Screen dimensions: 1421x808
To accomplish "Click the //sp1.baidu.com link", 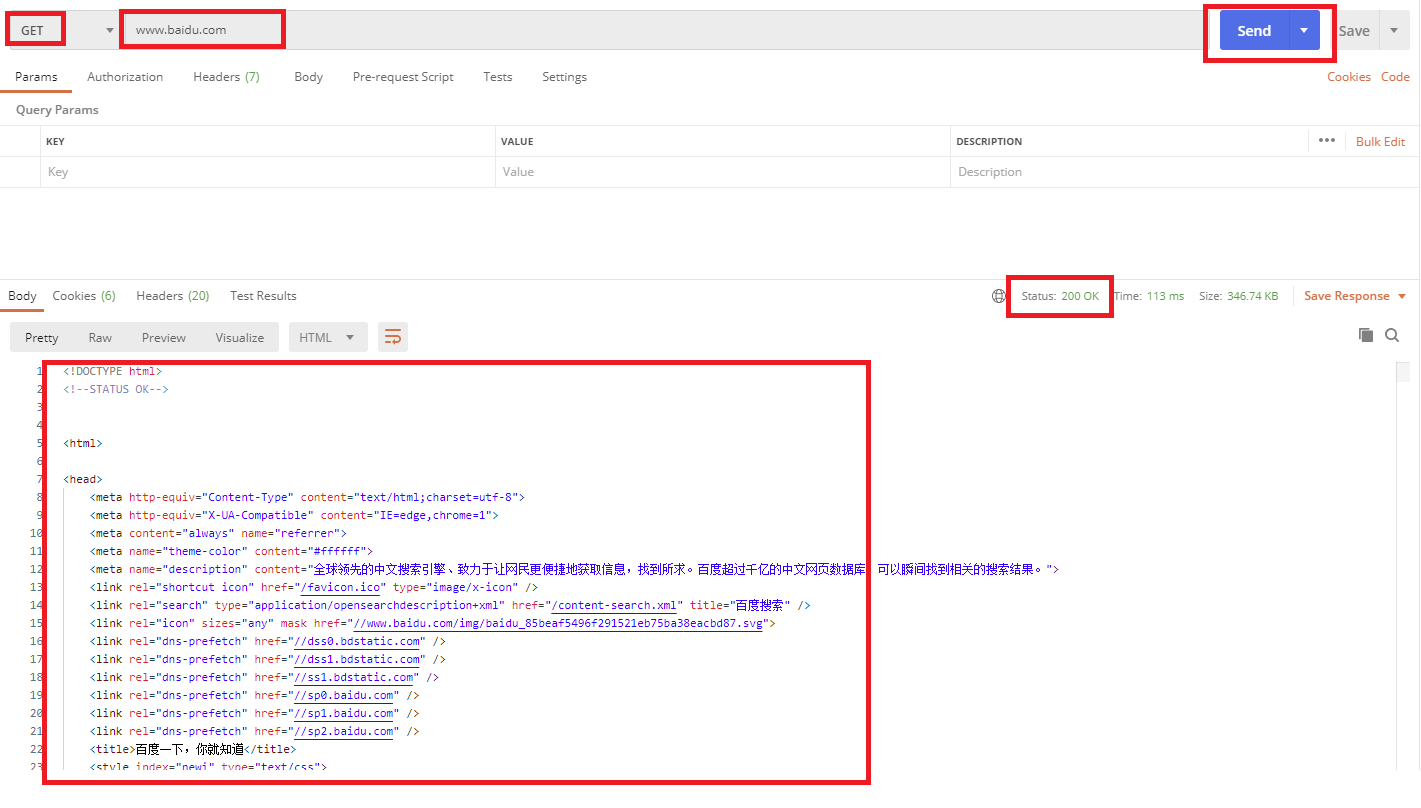I will tap(346, 713).
